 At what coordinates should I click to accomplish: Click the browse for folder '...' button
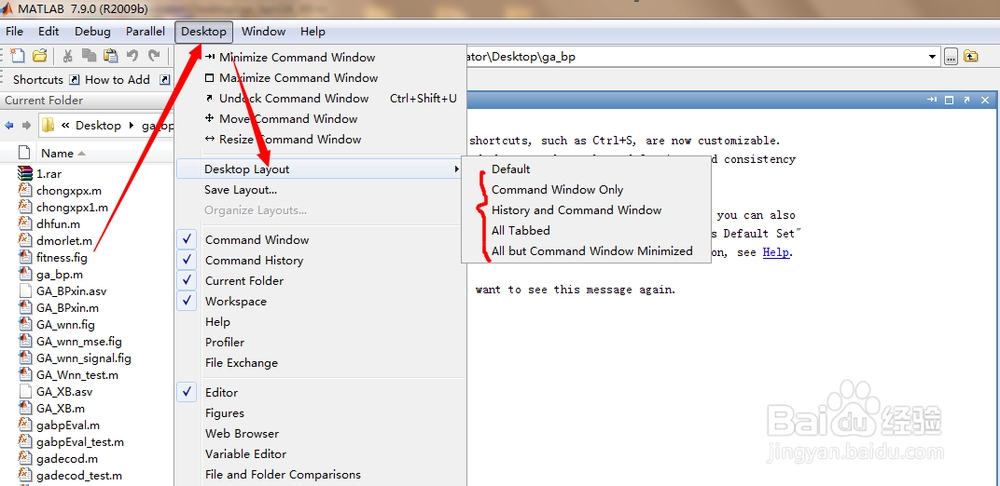pyautogui.click(x=951, y=57)
